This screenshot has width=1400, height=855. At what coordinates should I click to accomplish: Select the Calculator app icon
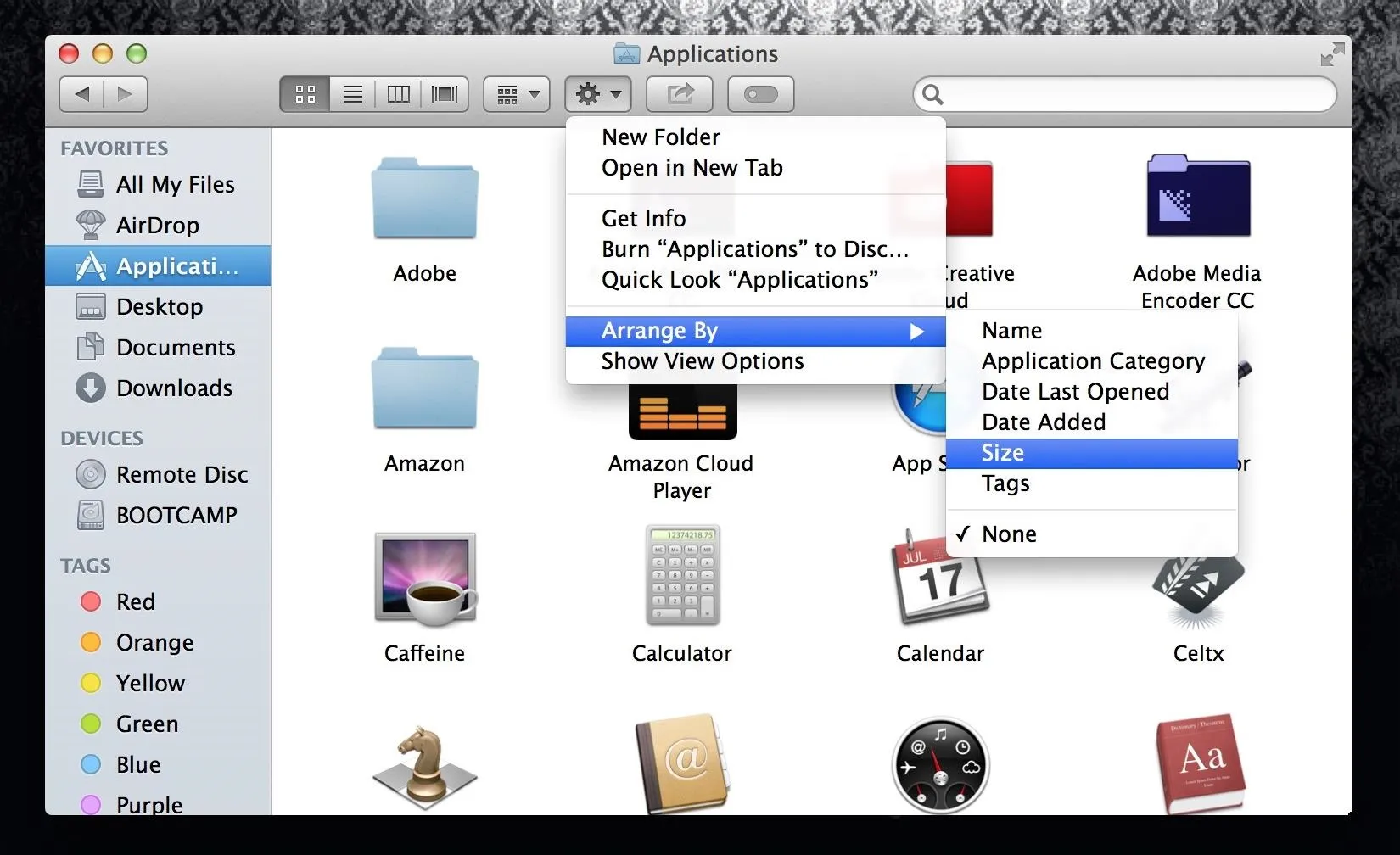[683, 575]
